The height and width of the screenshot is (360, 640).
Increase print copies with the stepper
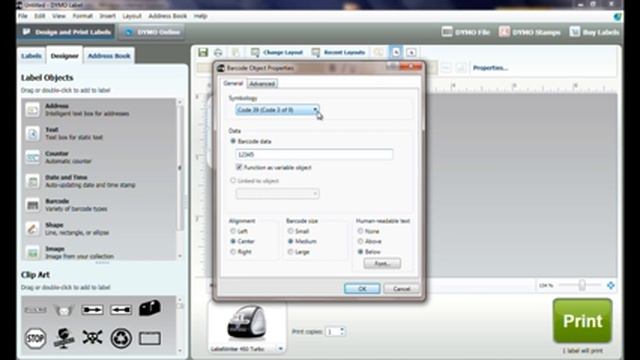point(342,329)
